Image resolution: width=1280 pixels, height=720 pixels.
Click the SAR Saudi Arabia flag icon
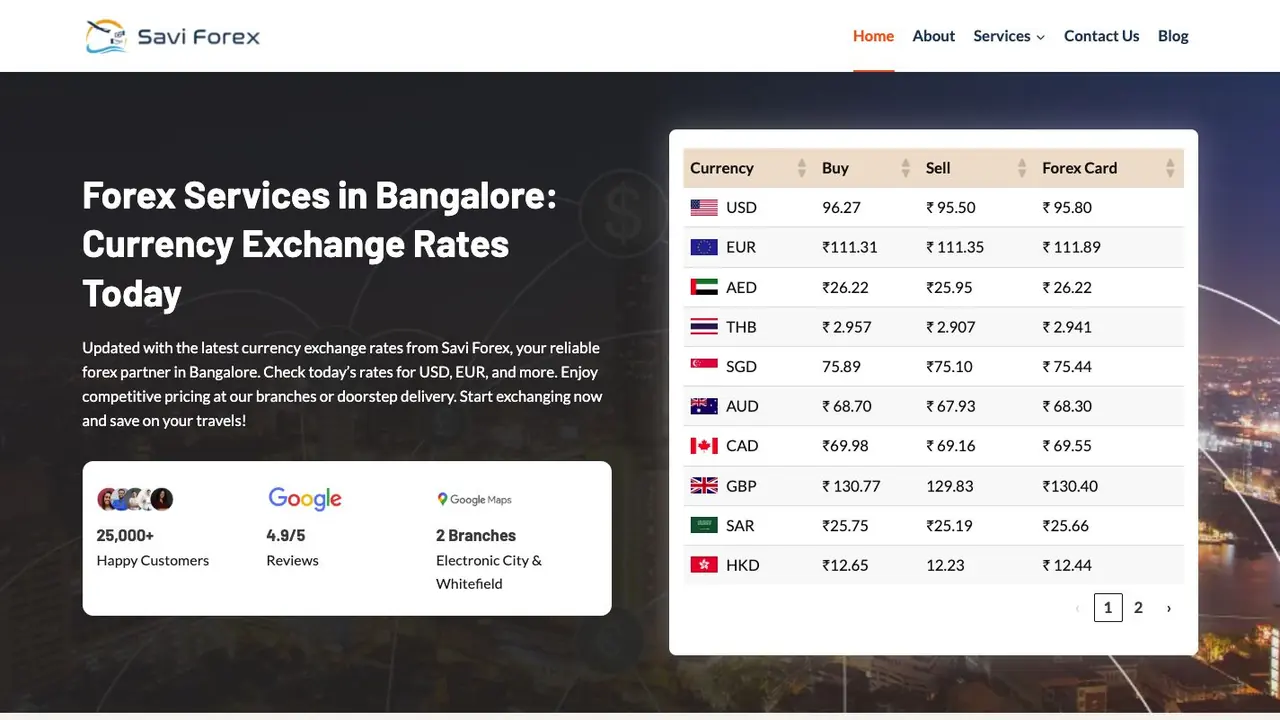point(704,525)
